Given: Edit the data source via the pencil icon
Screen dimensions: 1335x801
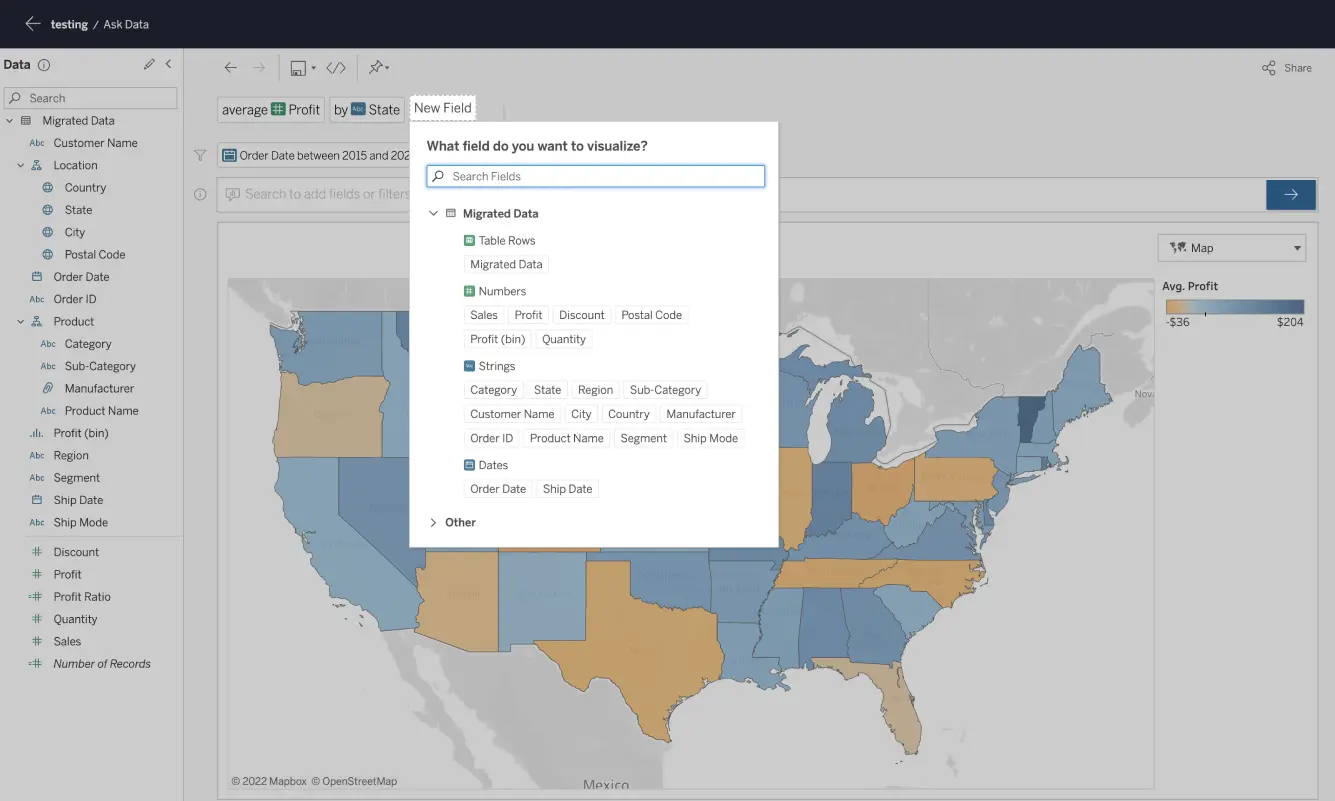Looking at the screenshot, I should point(148,63).
